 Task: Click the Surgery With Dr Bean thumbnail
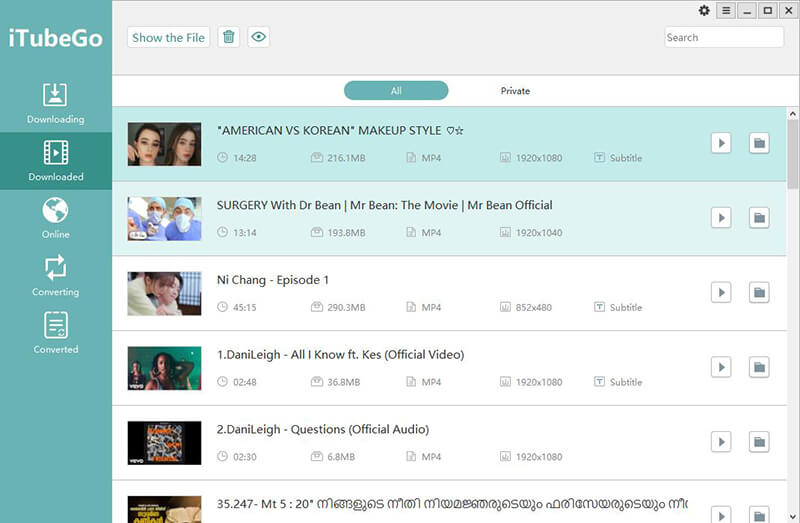coord(164,218)
